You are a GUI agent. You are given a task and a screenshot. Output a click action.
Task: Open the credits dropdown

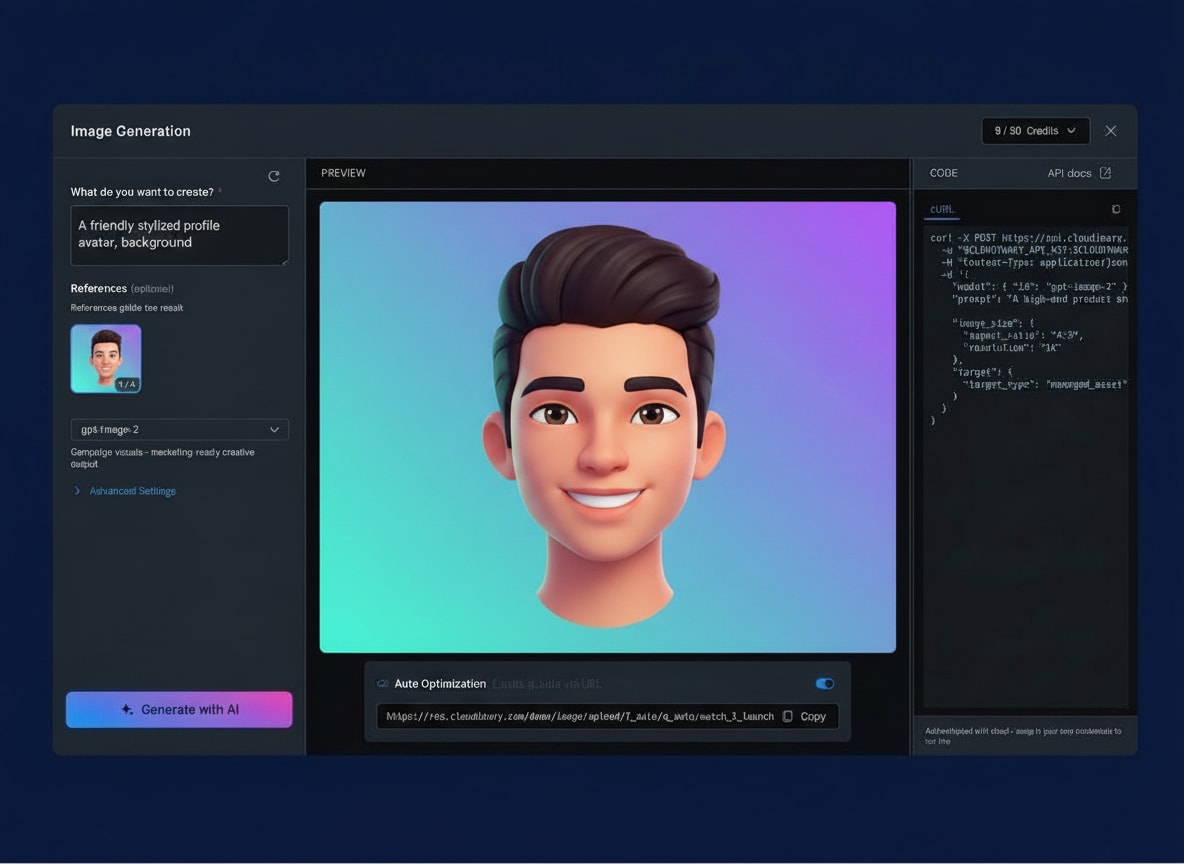(x=1035, y=131)
